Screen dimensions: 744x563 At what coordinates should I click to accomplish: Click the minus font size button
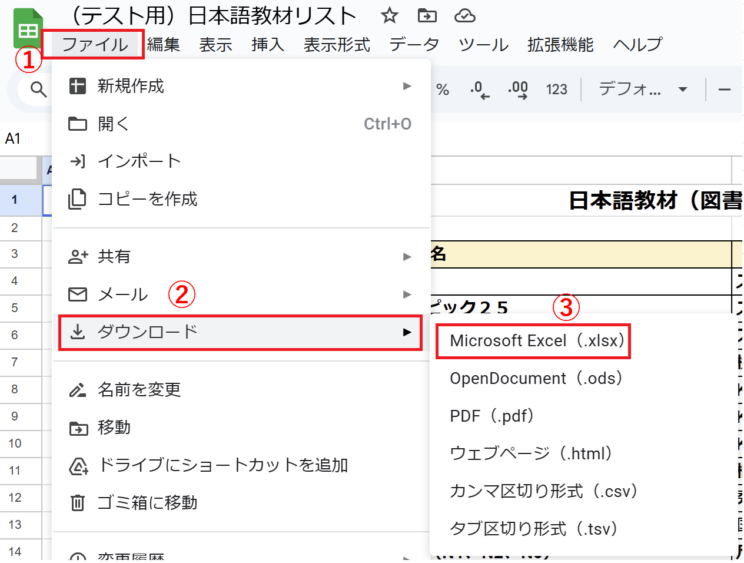[x=724, y=89]
